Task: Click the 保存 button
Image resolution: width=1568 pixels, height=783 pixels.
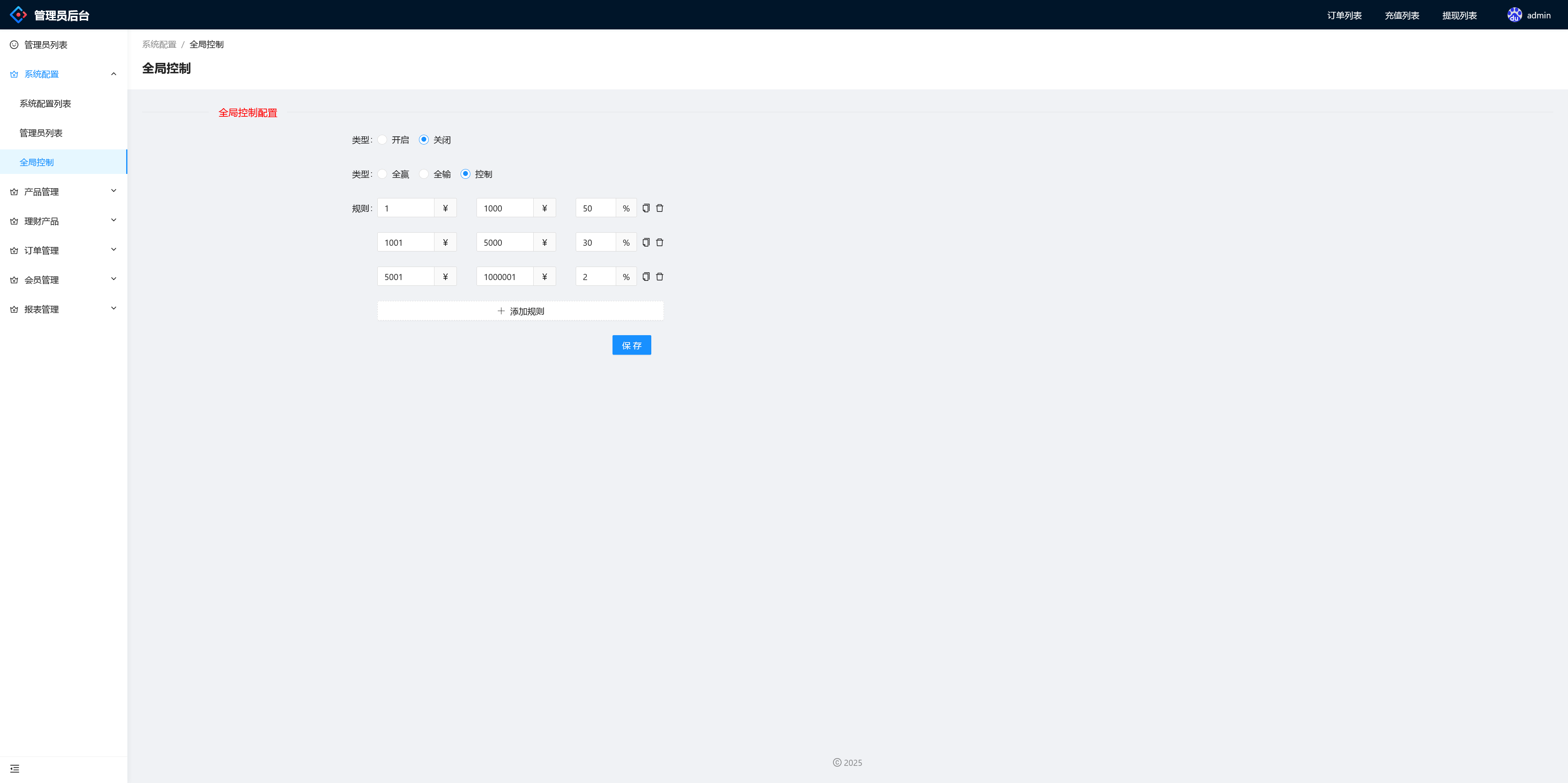Action: point(631,345)
